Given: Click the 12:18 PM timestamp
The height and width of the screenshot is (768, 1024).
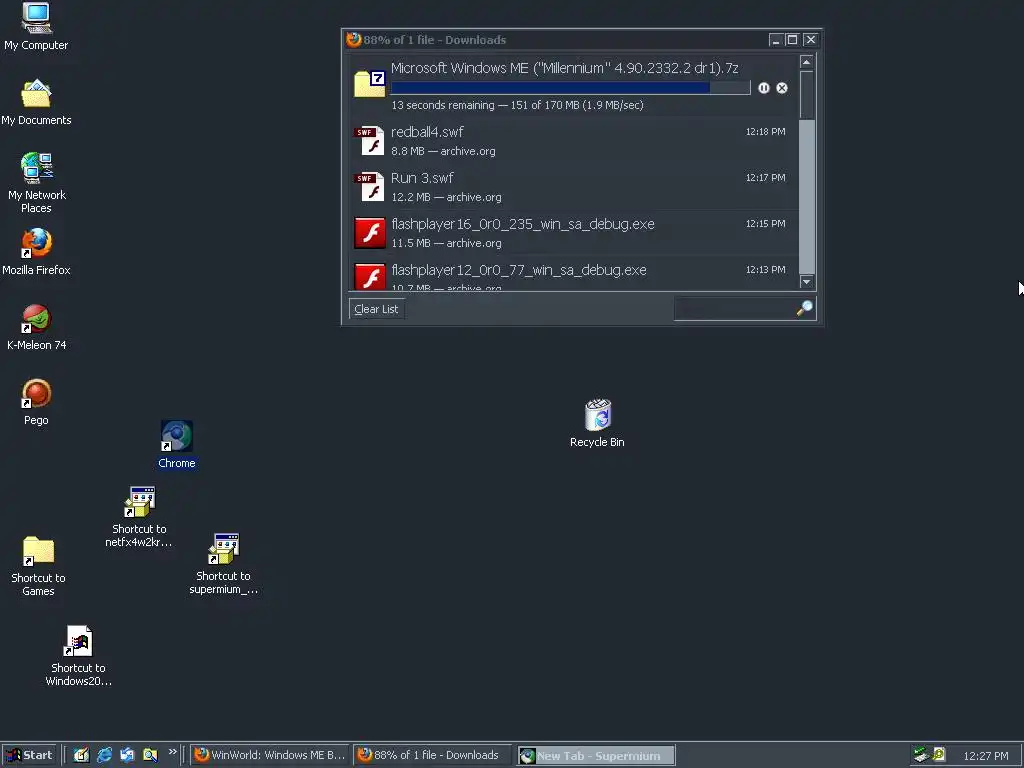Looking at the screenshot, I should point(765,131).
